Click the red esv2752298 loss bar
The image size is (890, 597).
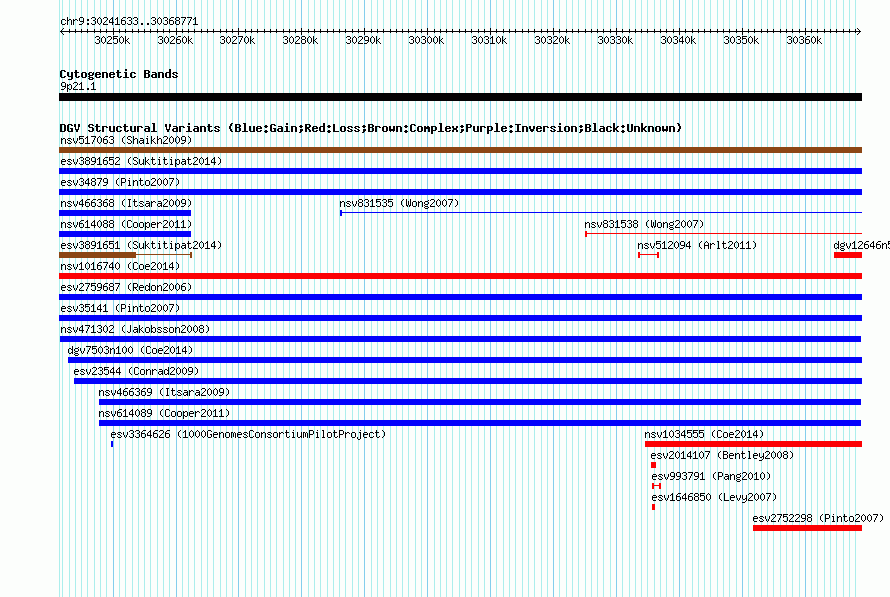(x=808, y=528)
